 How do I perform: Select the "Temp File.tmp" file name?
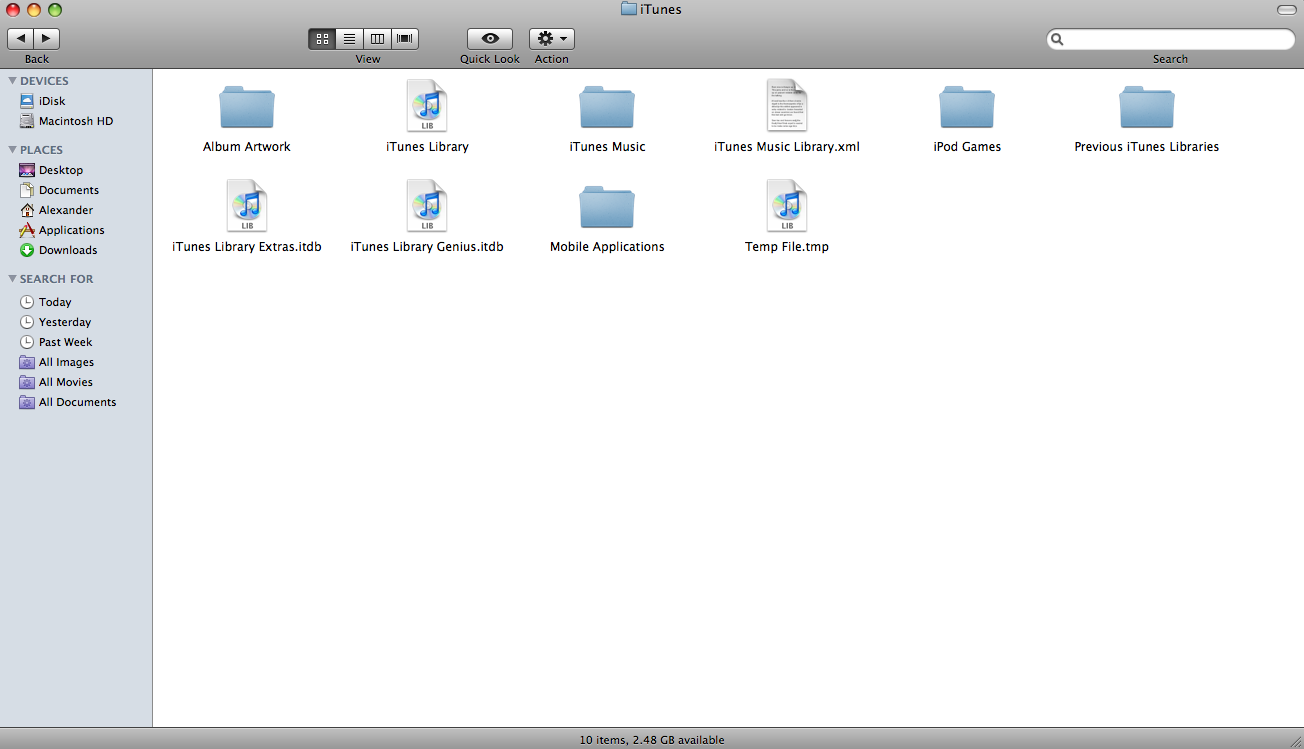[x=787, y=247]
